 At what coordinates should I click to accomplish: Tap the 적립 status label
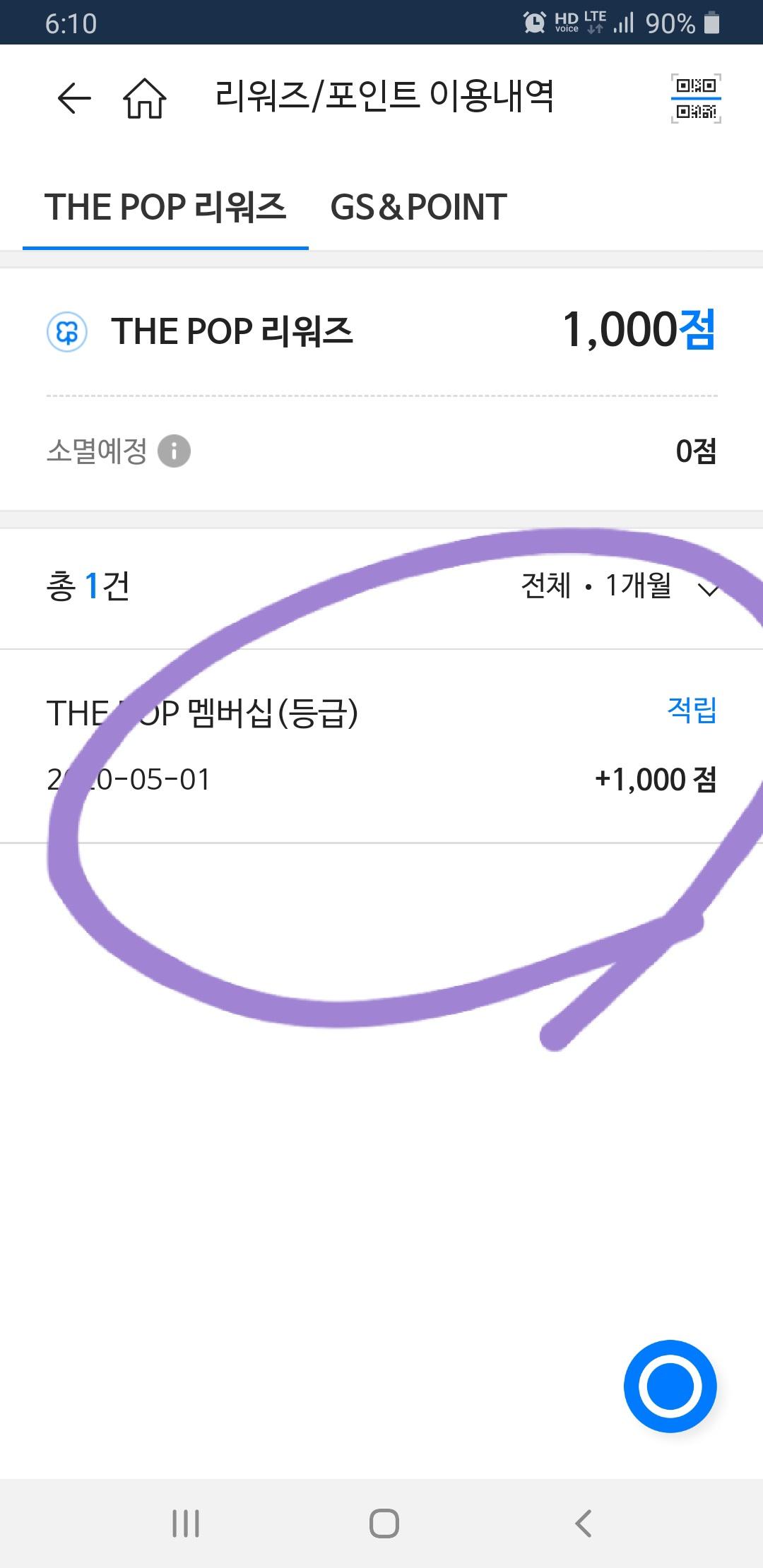pos(692,710)
